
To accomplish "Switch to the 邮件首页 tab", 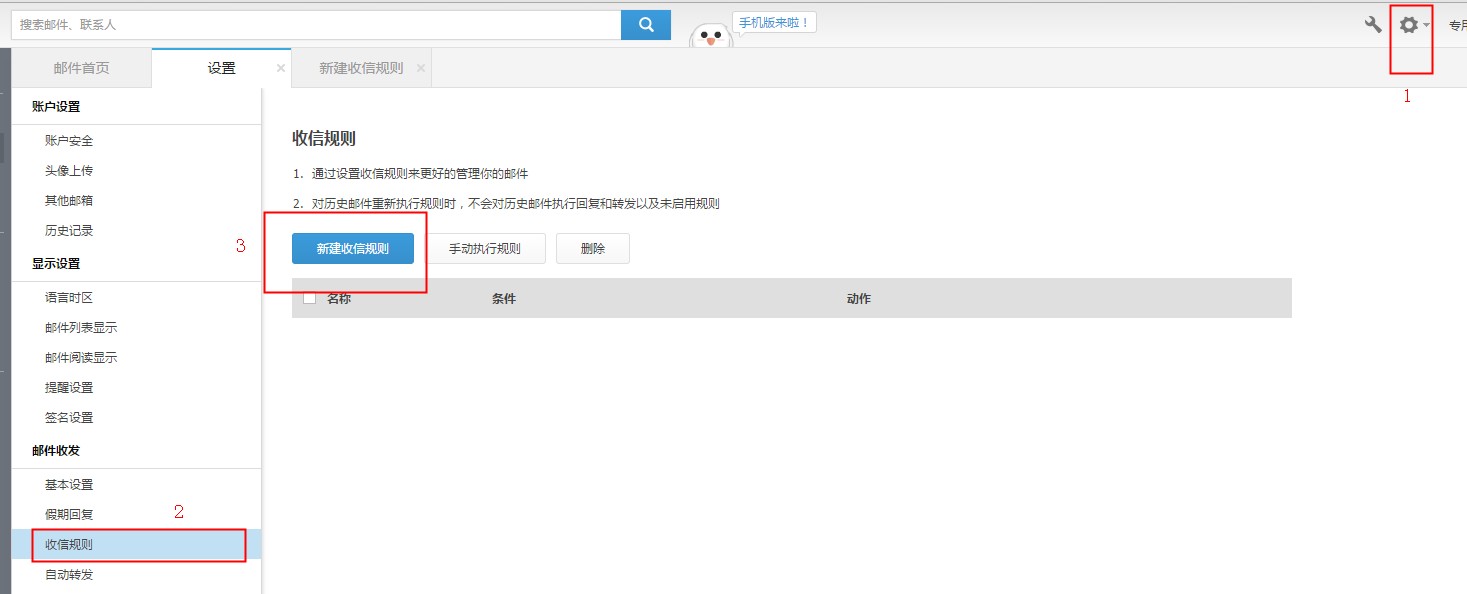I will [81, 68].
